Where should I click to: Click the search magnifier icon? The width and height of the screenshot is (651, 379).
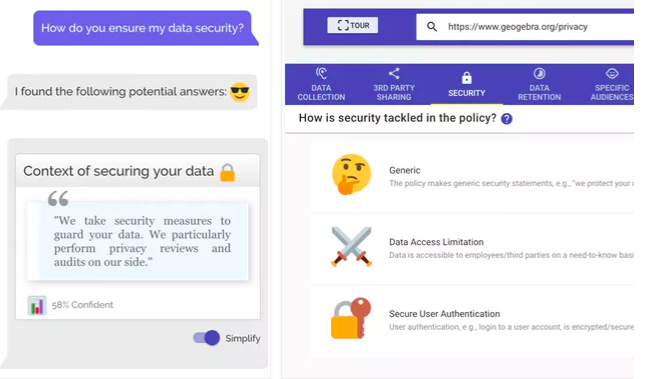click(x=432, y=27)
